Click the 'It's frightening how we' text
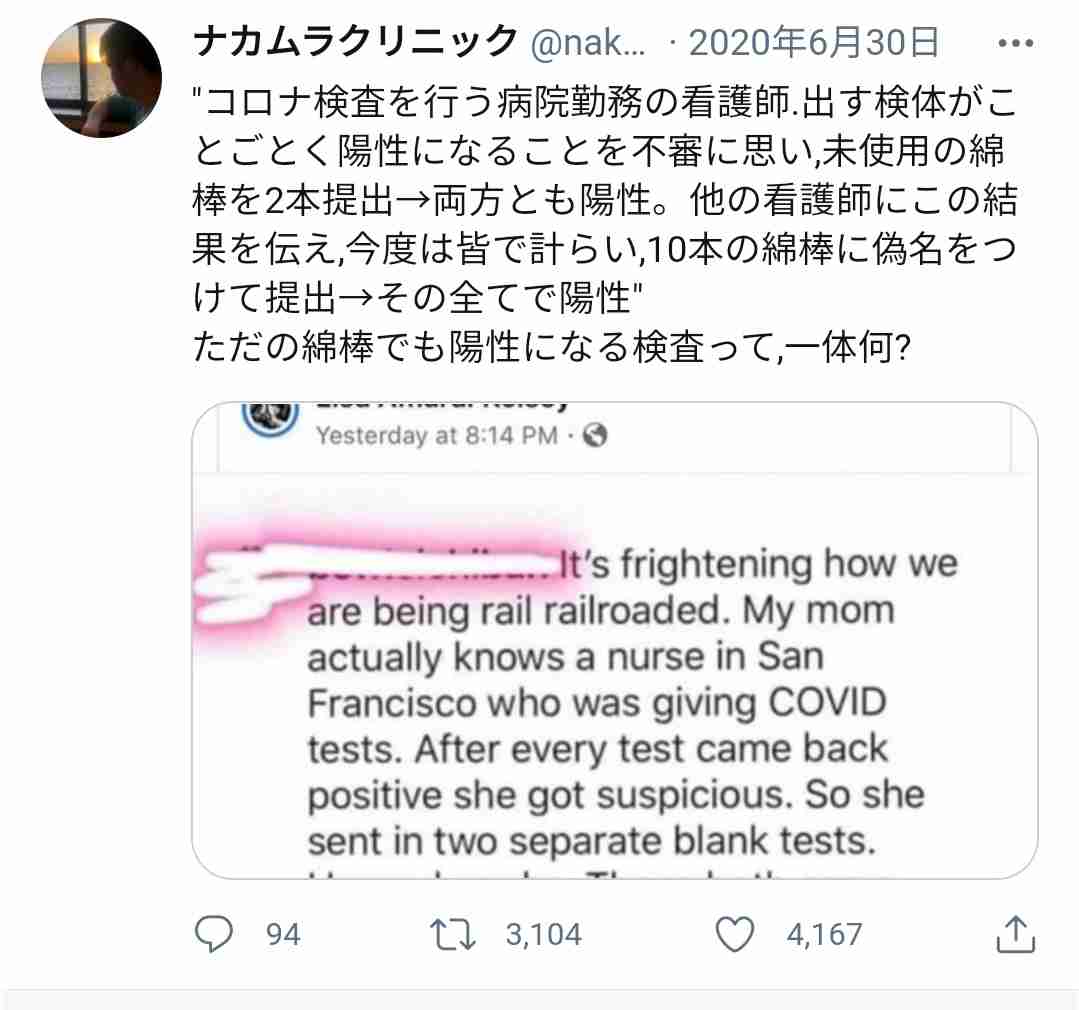The width and height of the screenshot is (1079, 1010). point(758,566)
